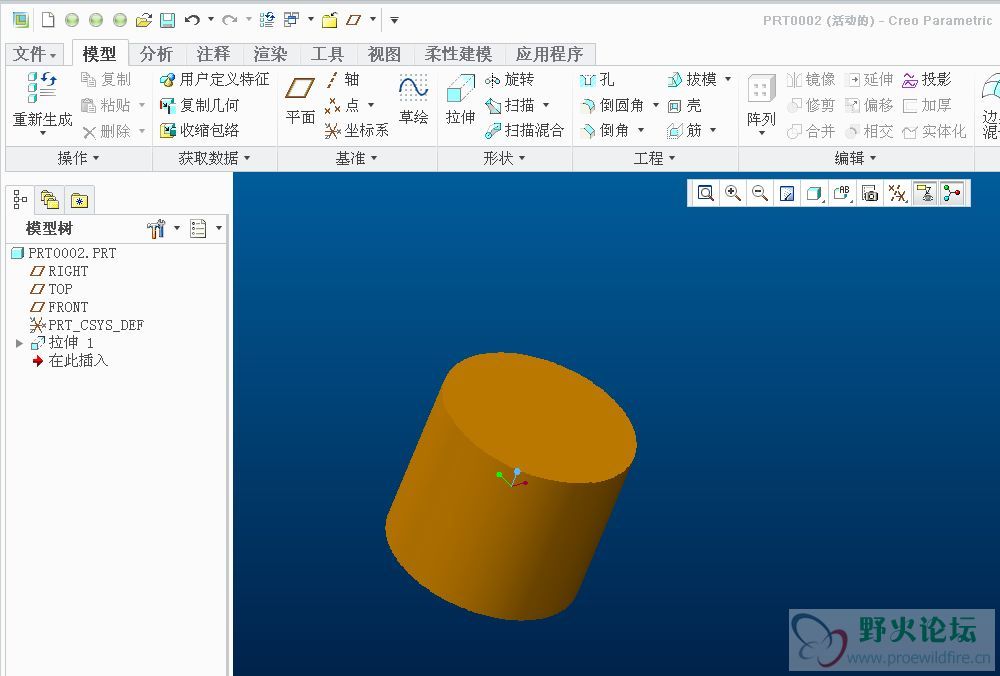1000x676 pixels.
Task: Toggle annotation display in graphics toolbar
Action: pos(925,193)
